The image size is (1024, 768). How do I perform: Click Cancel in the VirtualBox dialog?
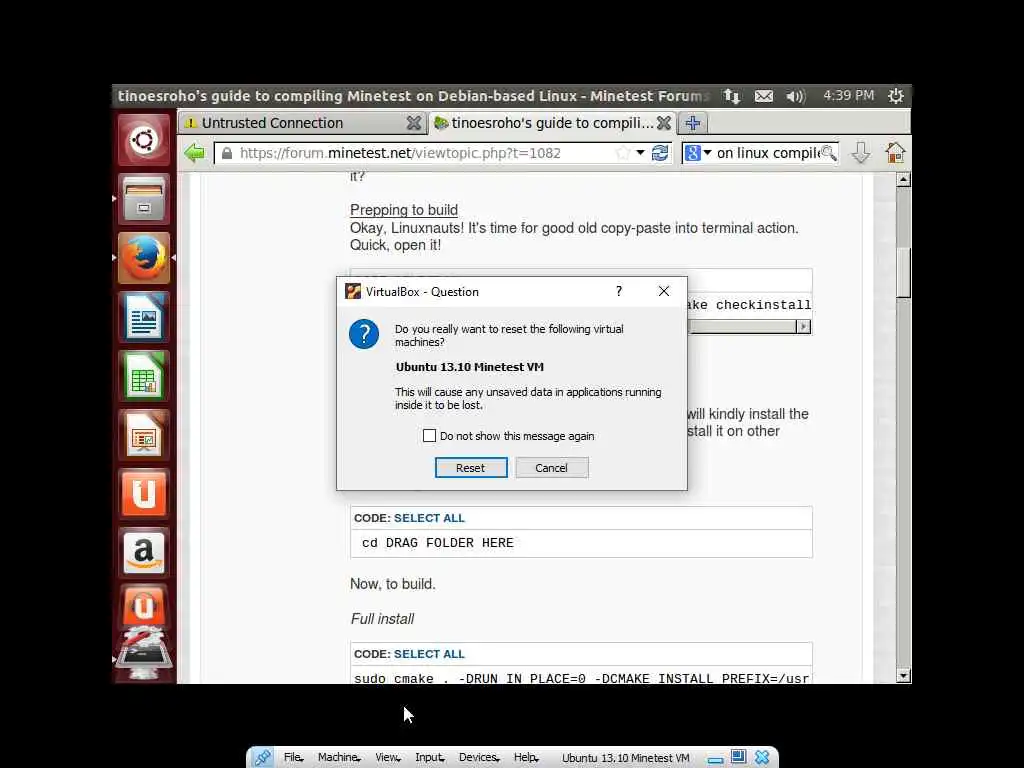tap(552, 468)
